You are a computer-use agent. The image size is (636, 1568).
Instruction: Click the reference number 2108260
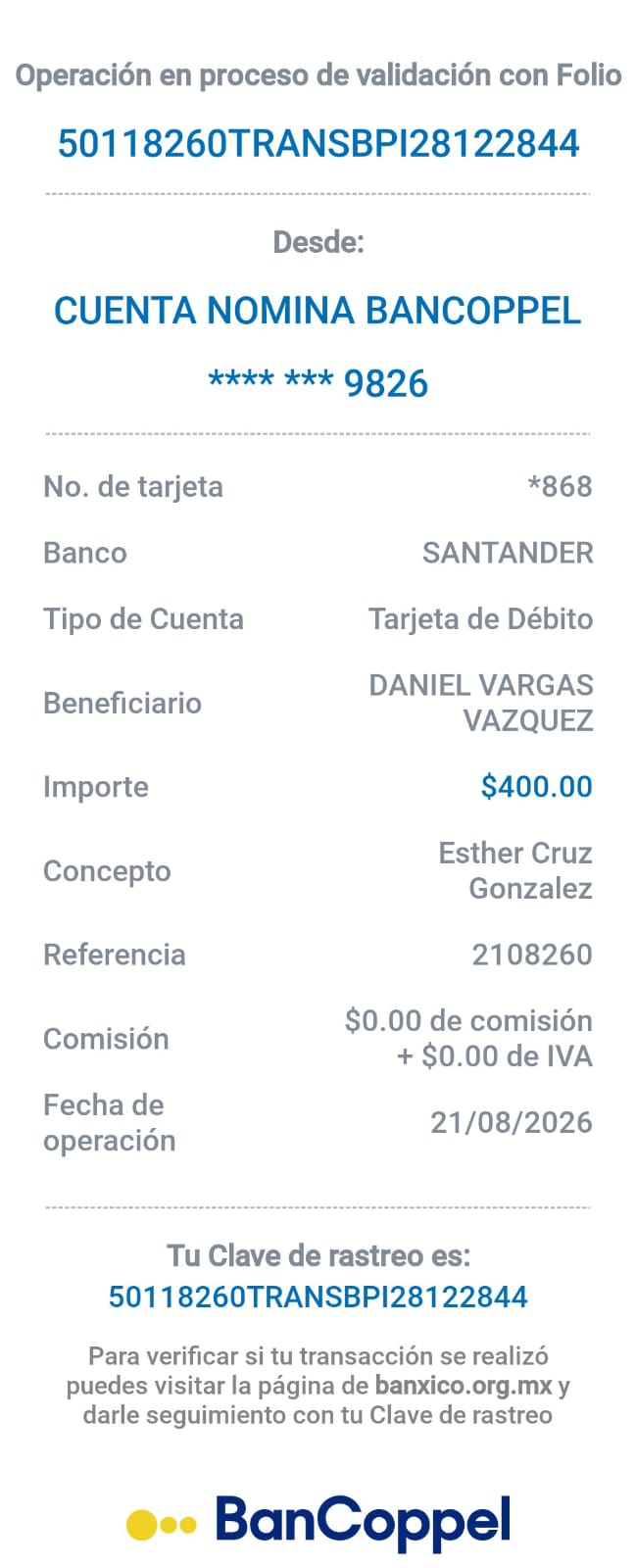tap(532, 955)
